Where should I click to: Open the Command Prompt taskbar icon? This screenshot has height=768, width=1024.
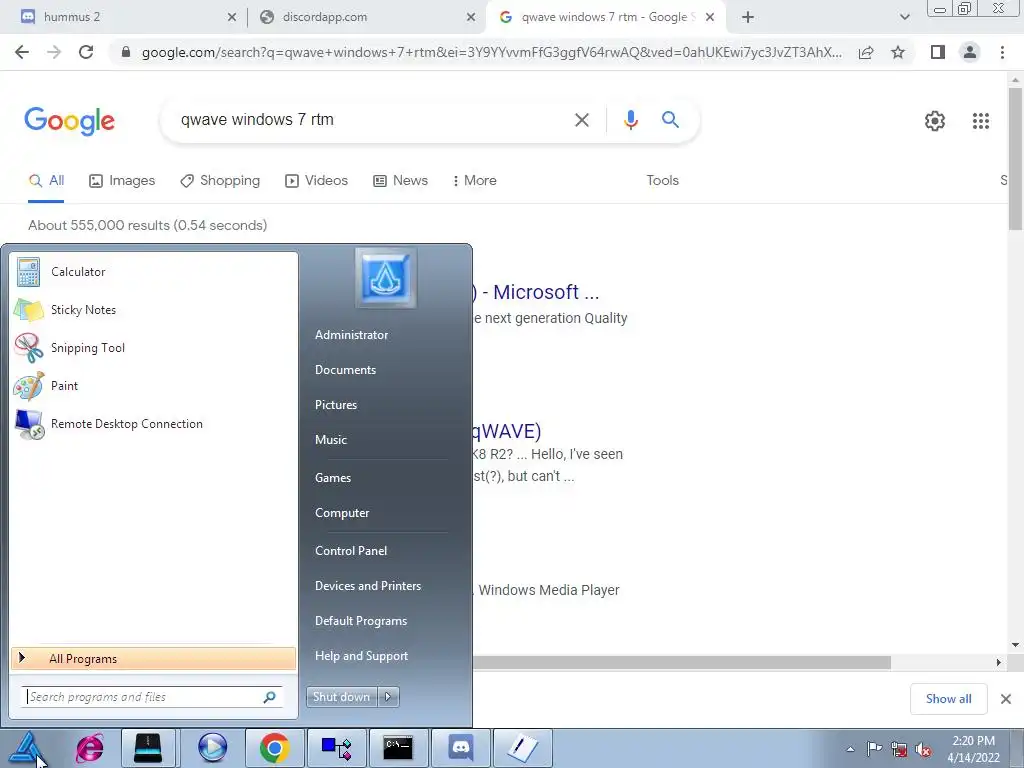398,748
